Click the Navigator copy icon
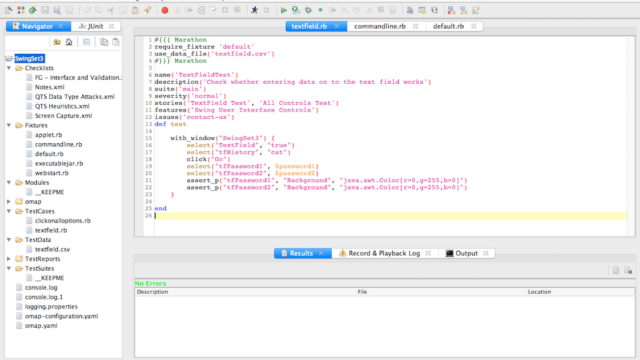The width and height of the screenshot is (640, 360). (104, 42)
